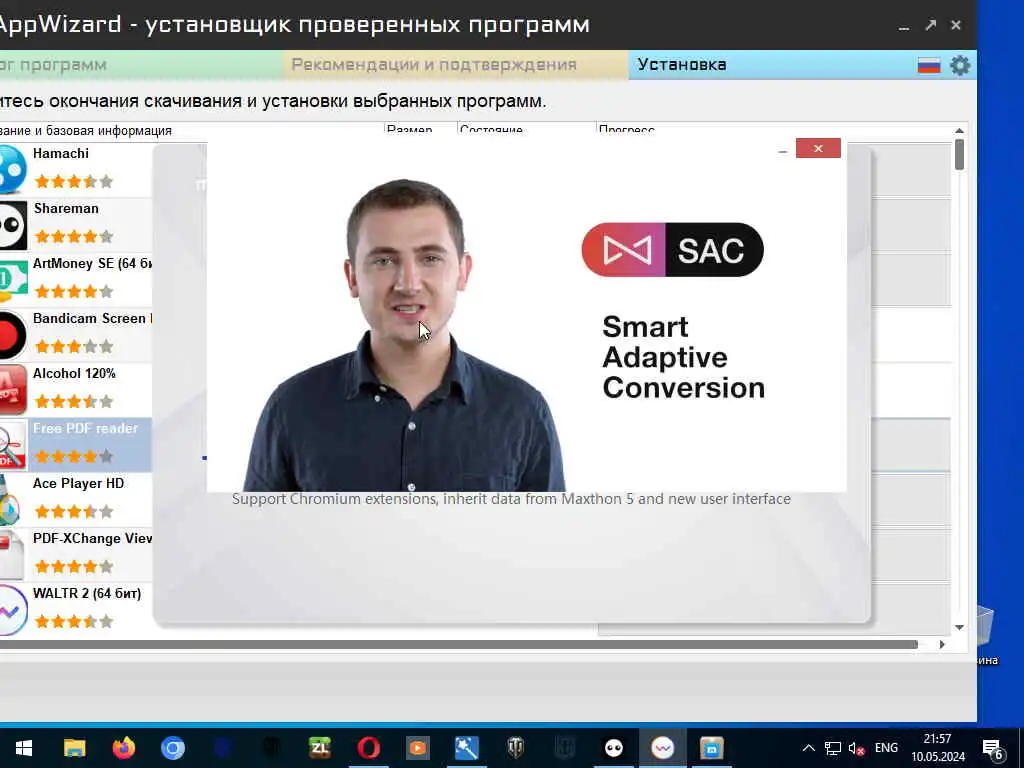Select Bandicam Screen entry name
Viewport: 1024px width, 768px height.
tap(92, 318)
